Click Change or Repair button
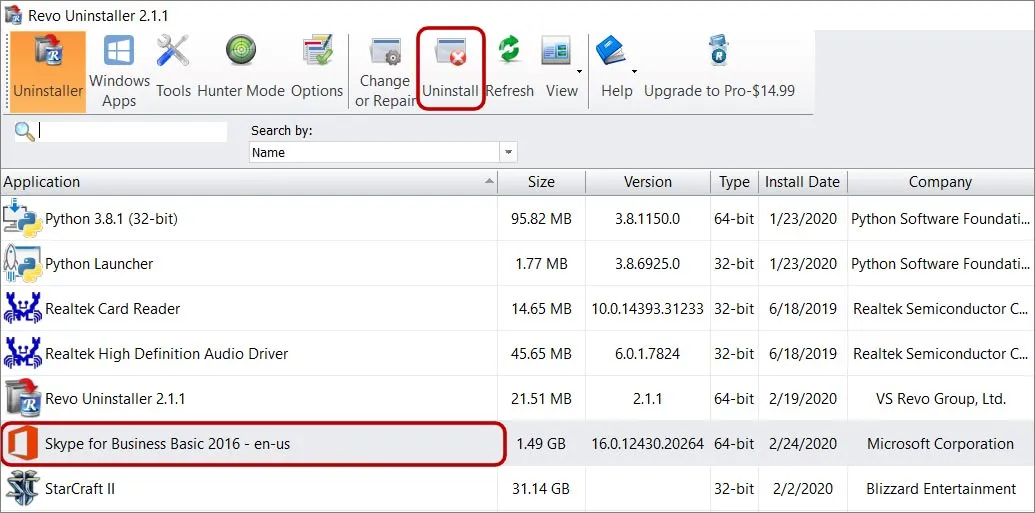The width and height of the screenshot is (1035, 513). coord(385,71)
